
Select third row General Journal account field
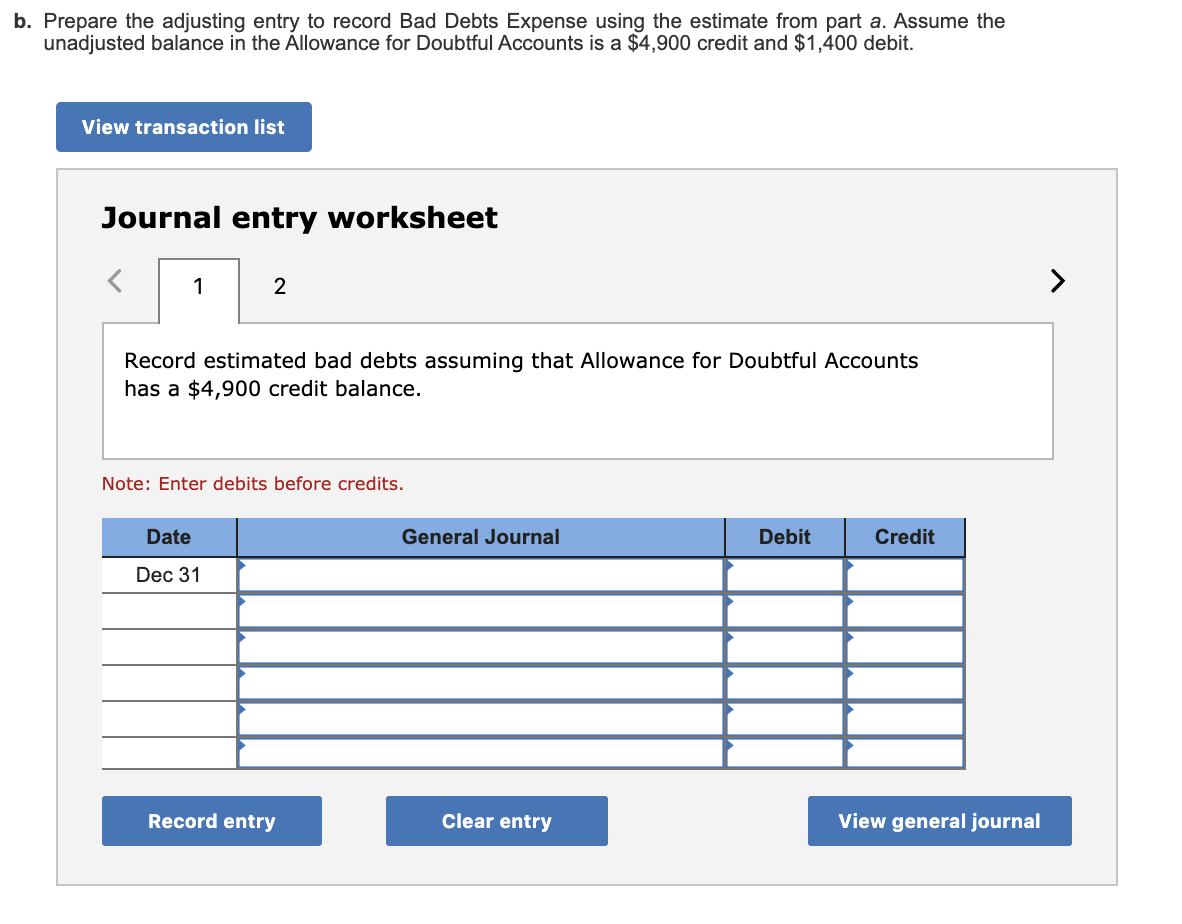click(481, 647)
